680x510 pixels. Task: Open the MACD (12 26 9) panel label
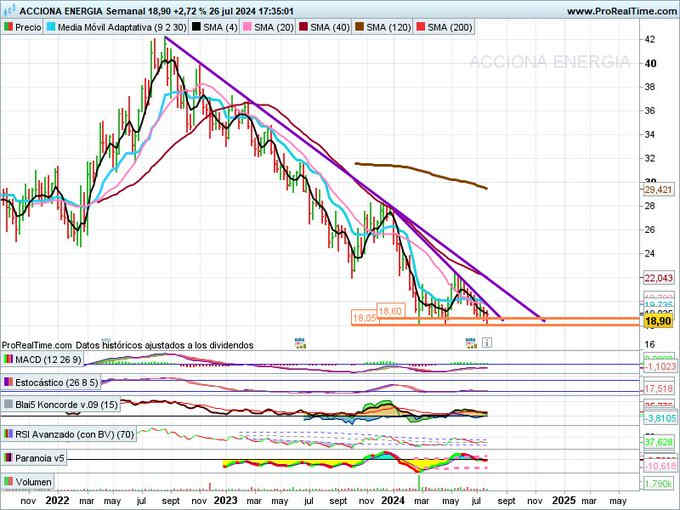pos(42,360)
